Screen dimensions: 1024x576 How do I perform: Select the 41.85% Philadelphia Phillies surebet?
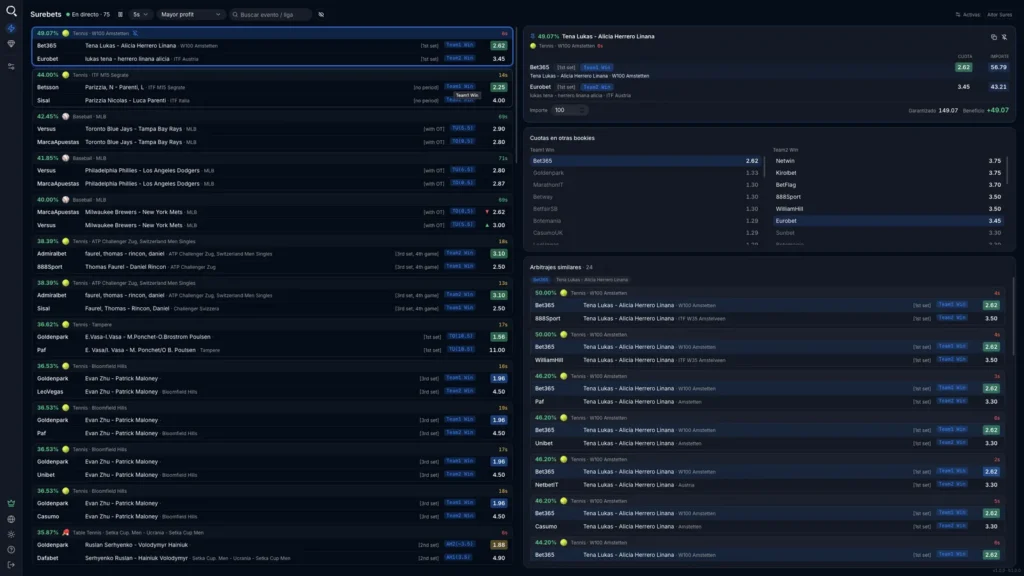(272, 171)
